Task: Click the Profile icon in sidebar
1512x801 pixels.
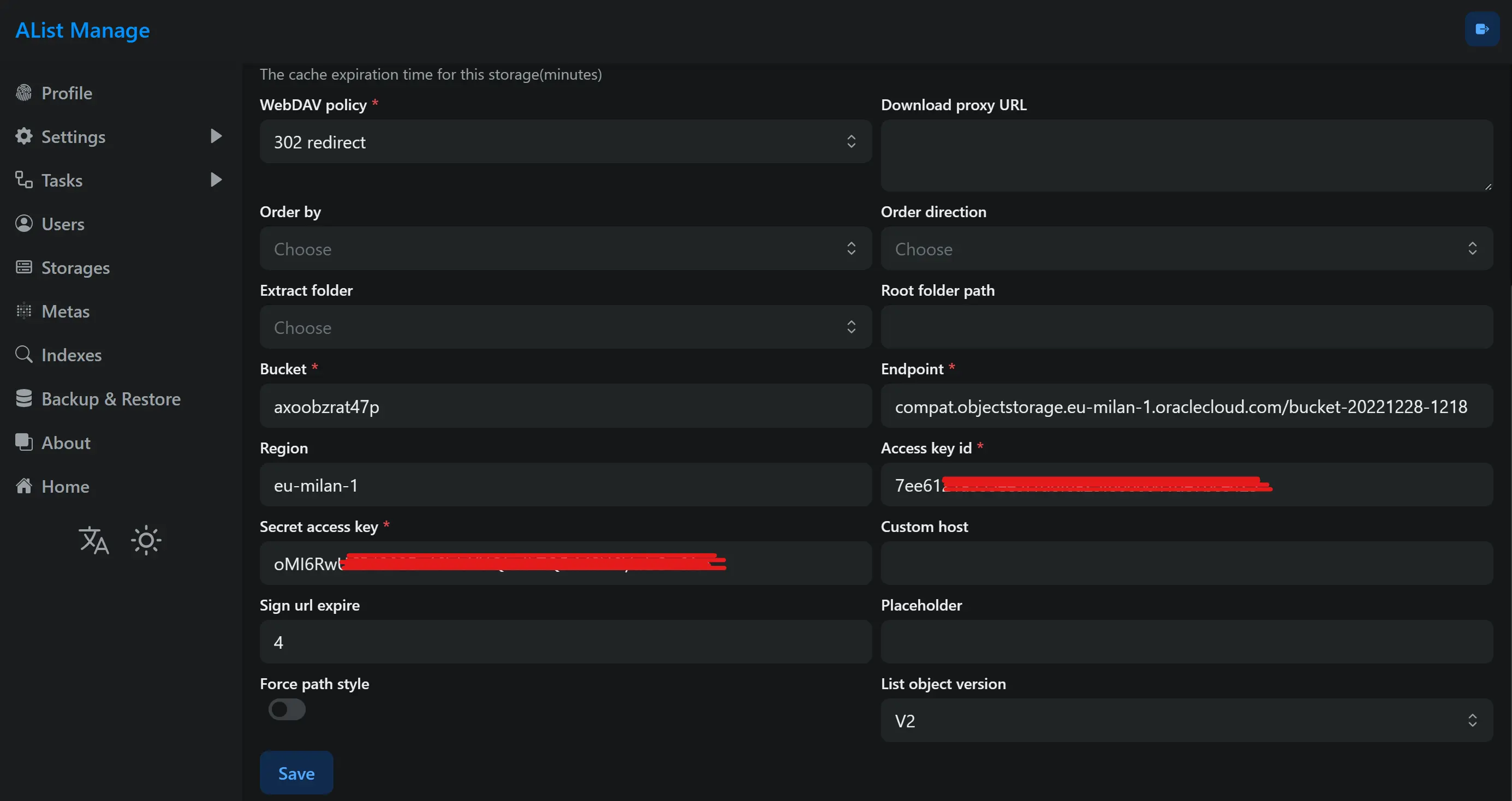Action: point(24,92)
